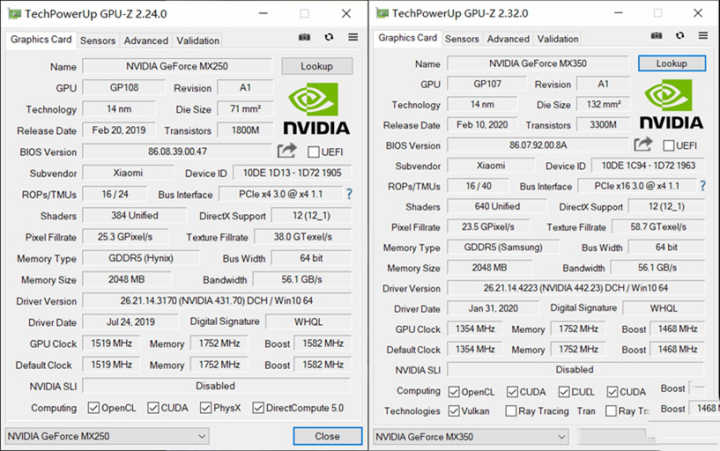720x451 pixels.
Task: Click the driver version field 26.21.14.3170
Action: pyautogui.click(x=217, y=301)
